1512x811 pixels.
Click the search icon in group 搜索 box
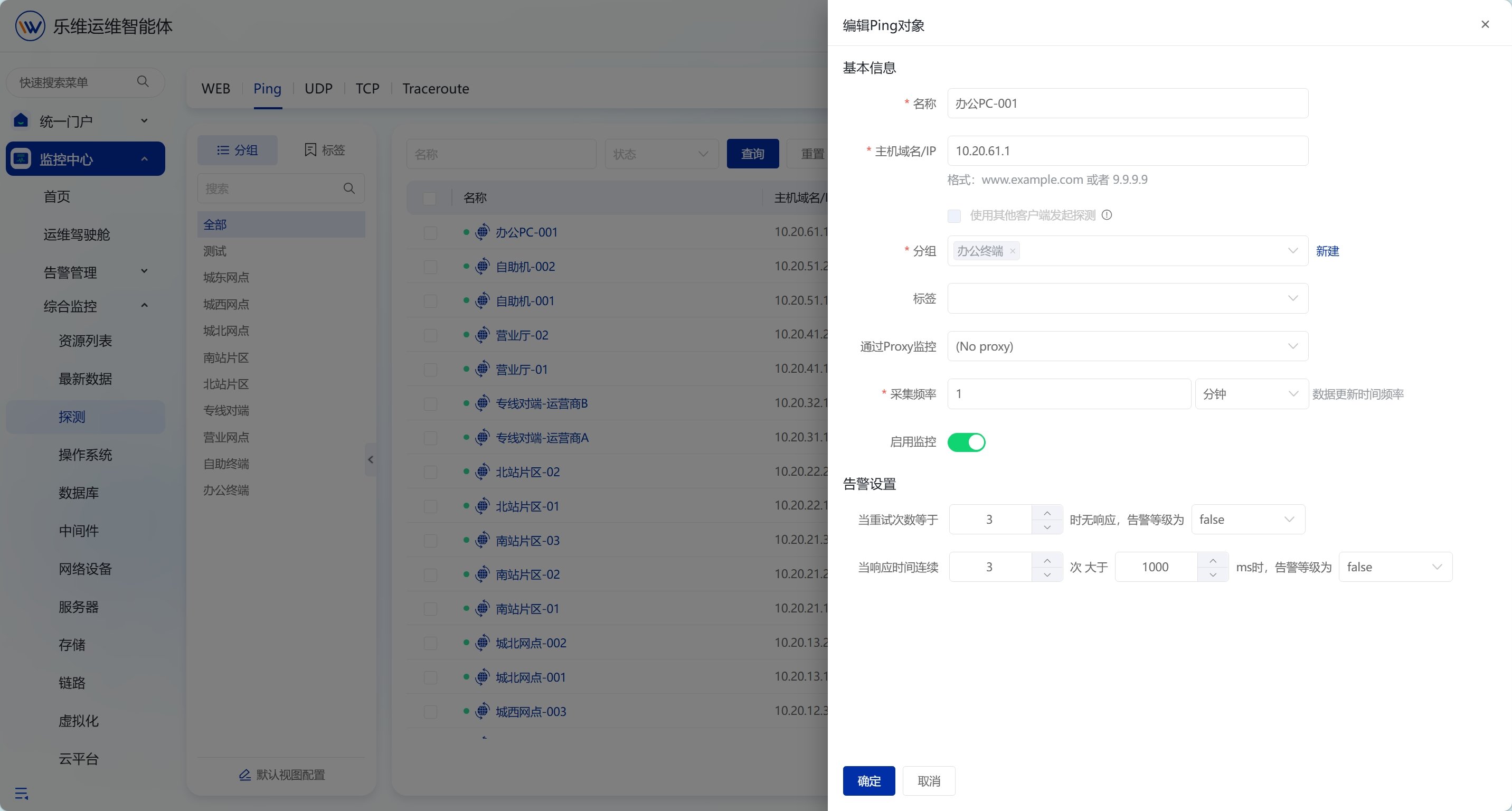click(348, 188)
